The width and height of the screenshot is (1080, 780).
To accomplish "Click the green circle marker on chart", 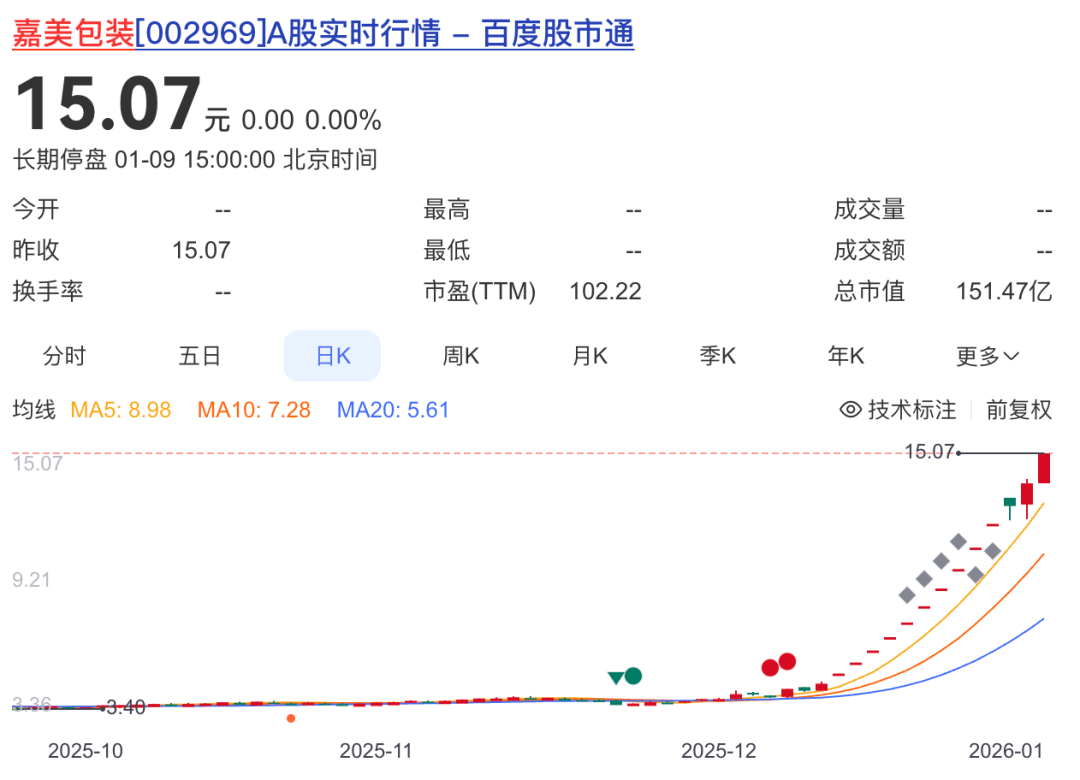I will [x=633, y=676].
